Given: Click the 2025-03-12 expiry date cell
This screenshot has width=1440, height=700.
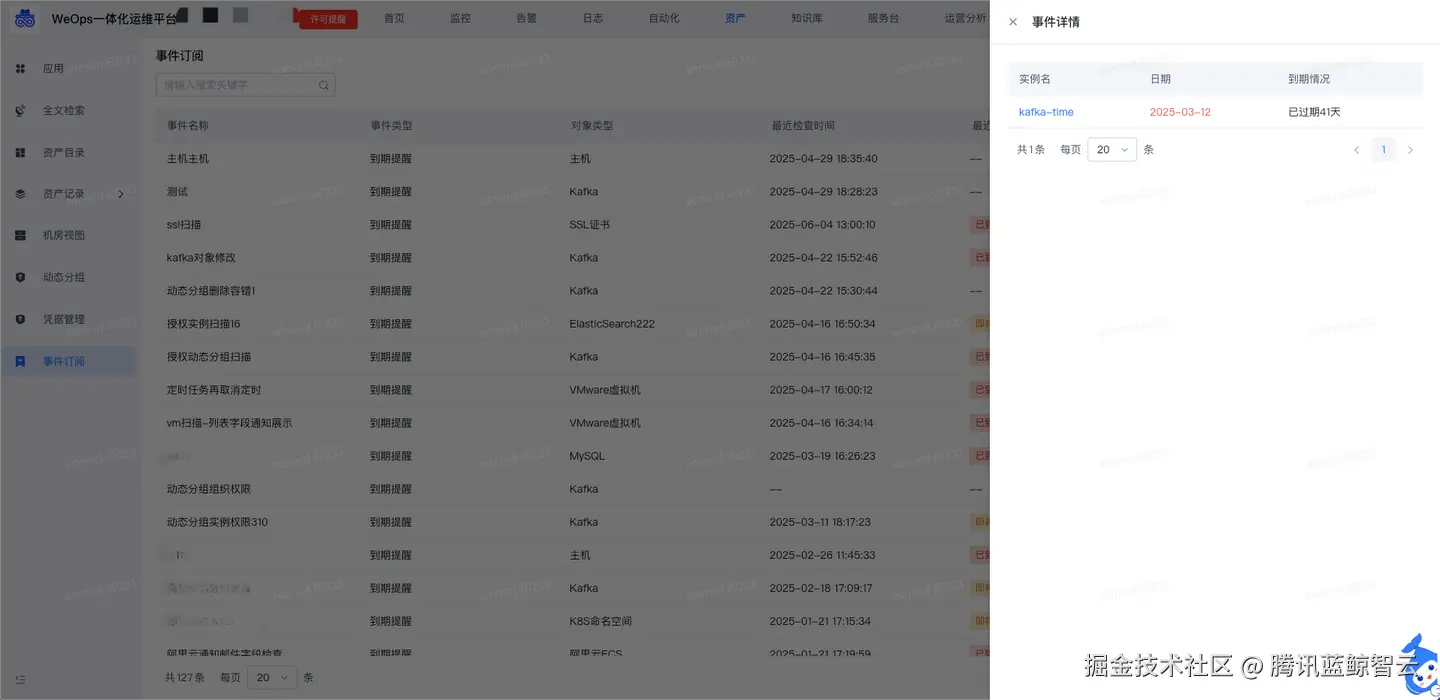Looking at the screenshot, I should (x=1180, y=112).
